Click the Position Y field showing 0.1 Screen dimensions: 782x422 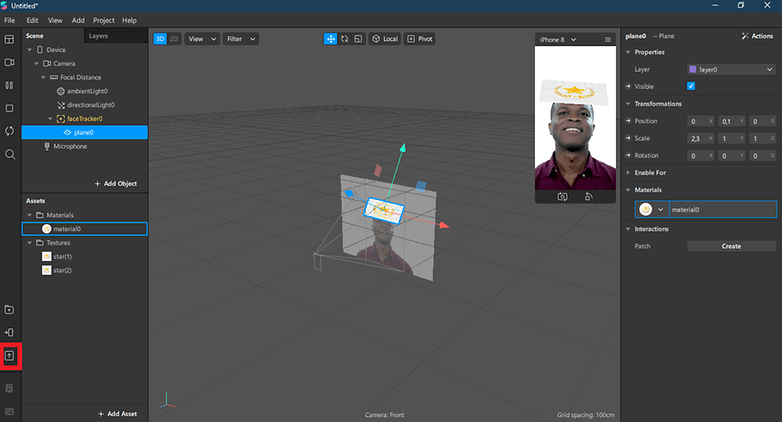coord(732,121)
